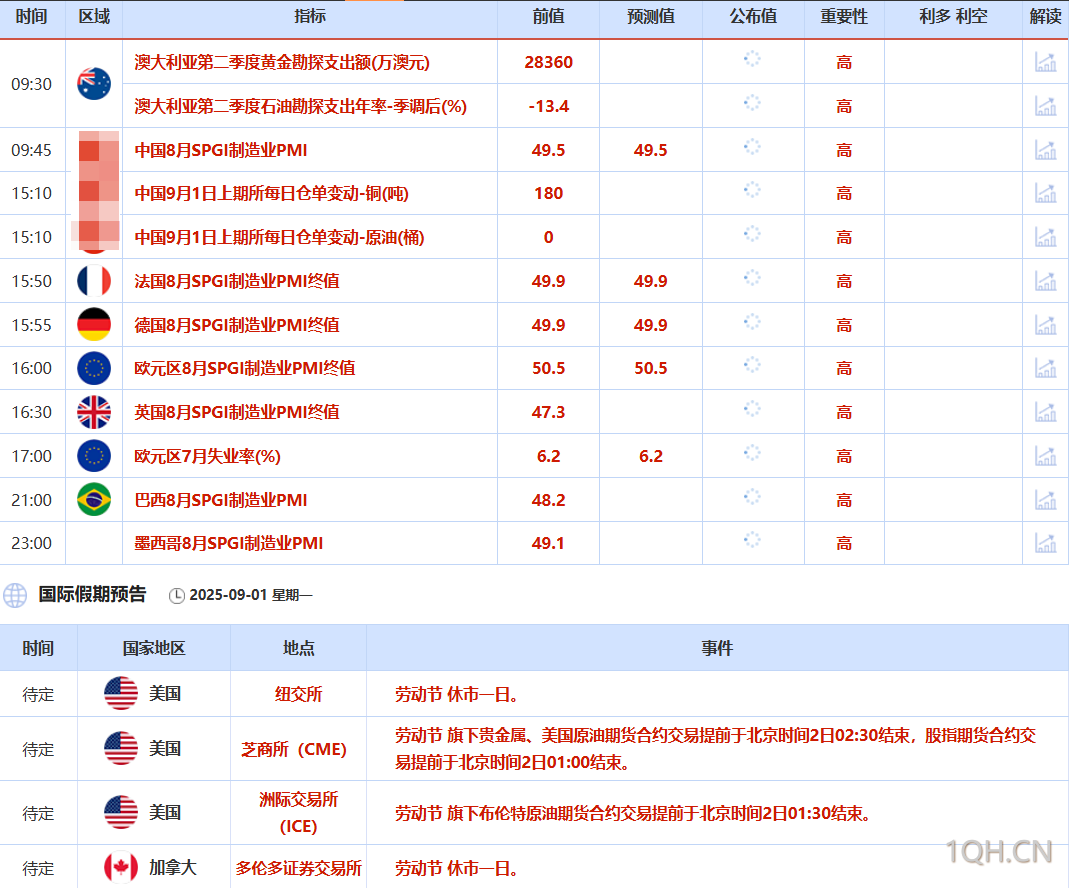
Task: Click the Canada flag next to 多伦多证券交易所
Action: (x=119, y=868)
